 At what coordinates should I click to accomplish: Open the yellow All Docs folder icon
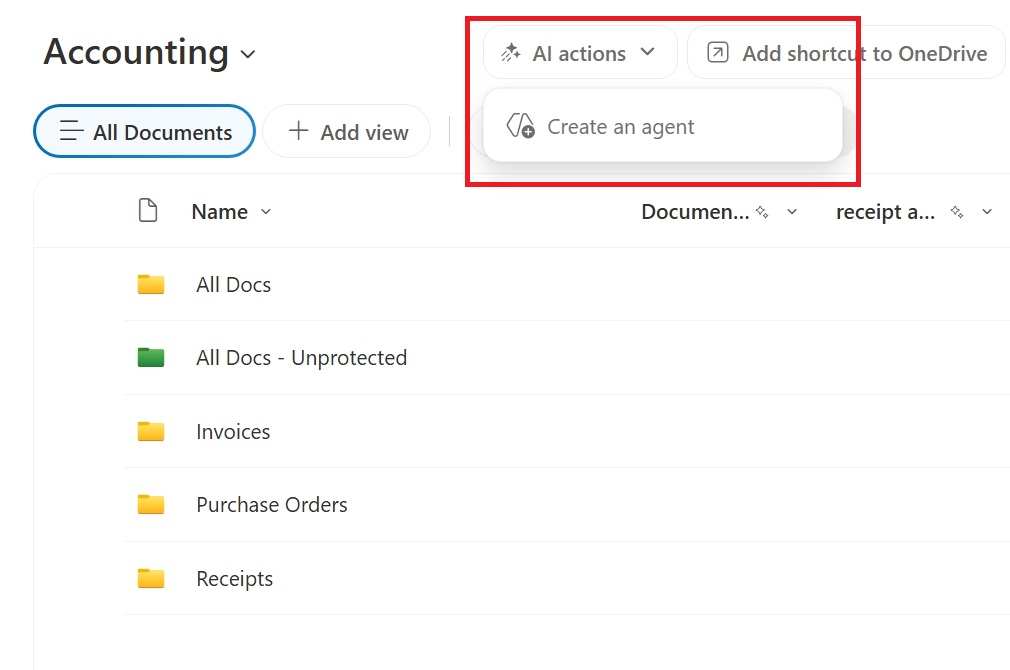pos(150,284)
